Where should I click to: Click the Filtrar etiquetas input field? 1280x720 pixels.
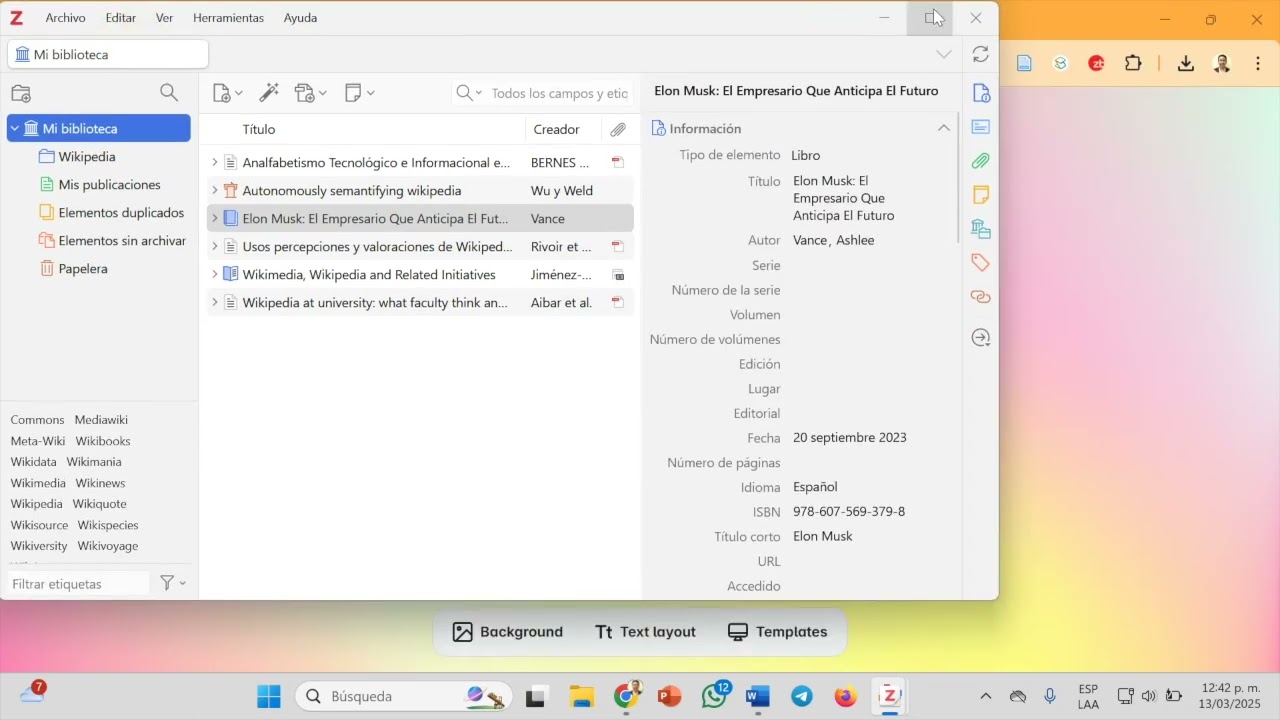point(78,583)
